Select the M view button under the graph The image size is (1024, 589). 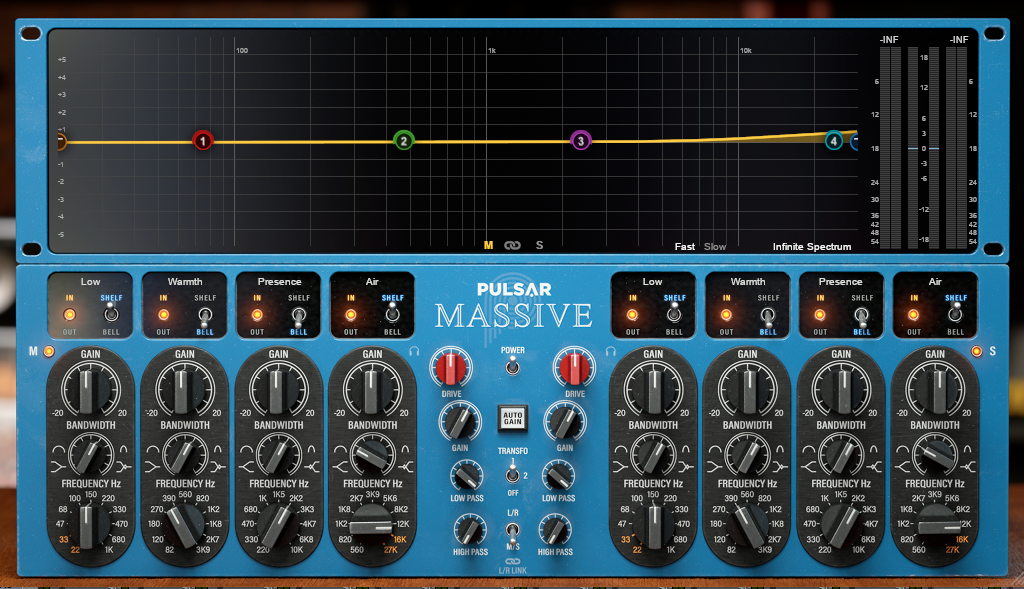[x=488, y=246]
